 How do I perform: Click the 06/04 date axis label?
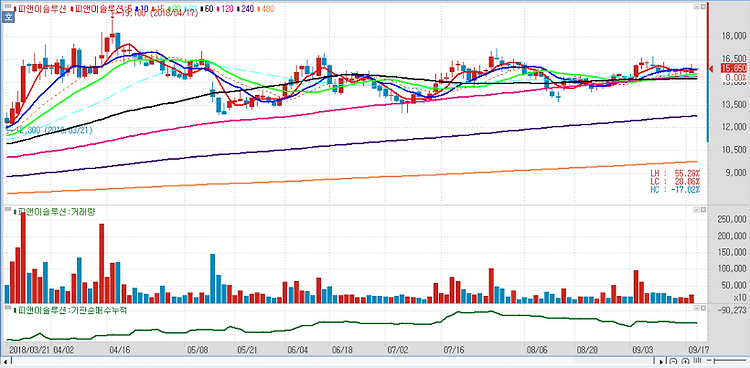coord(298,349)
